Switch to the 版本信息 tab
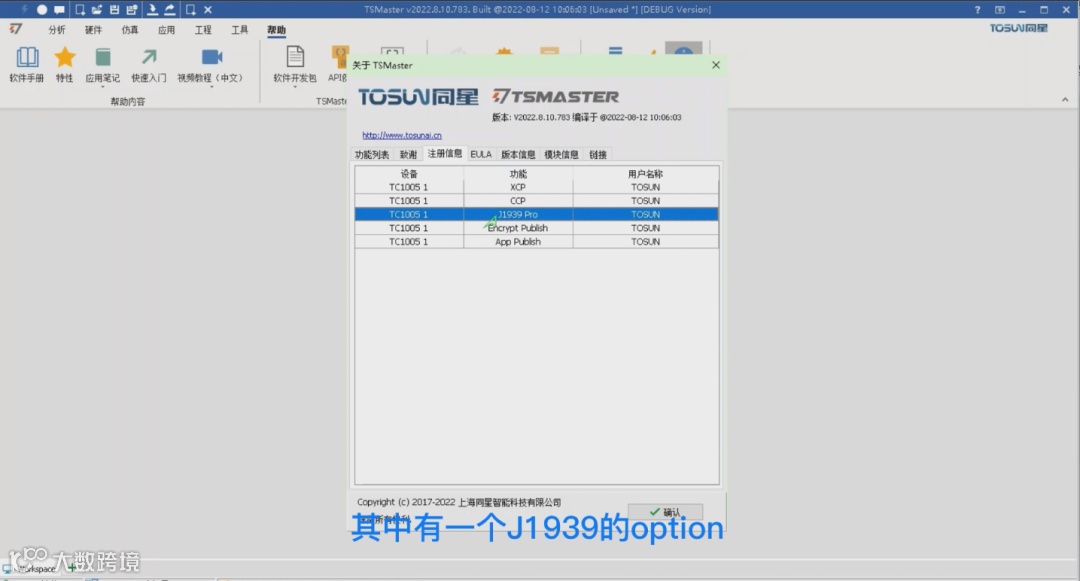 (x=518, y=154)
